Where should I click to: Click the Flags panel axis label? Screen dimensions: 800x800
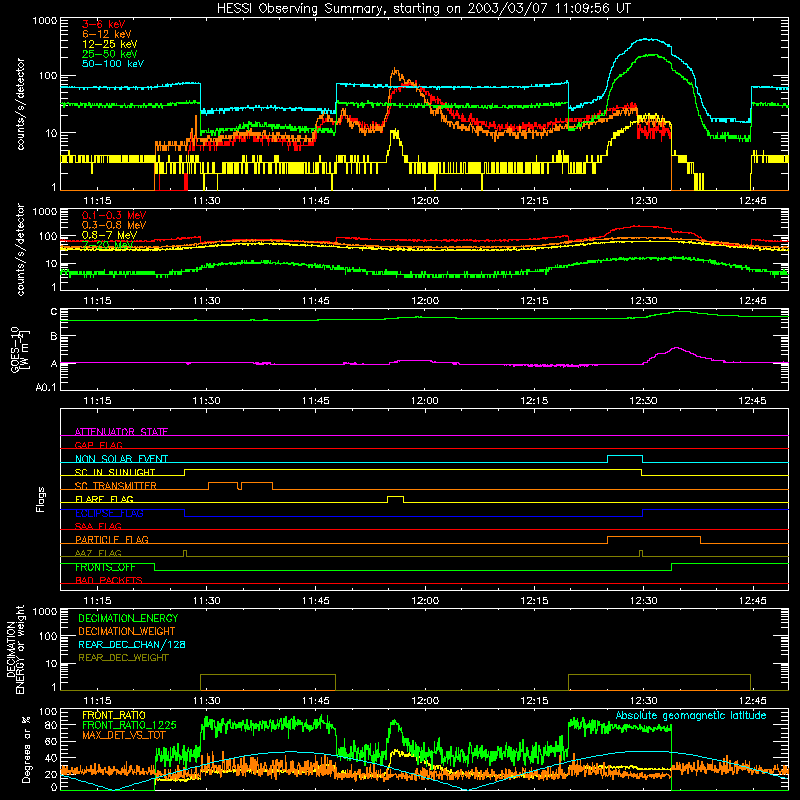click(x=41, y=499)
